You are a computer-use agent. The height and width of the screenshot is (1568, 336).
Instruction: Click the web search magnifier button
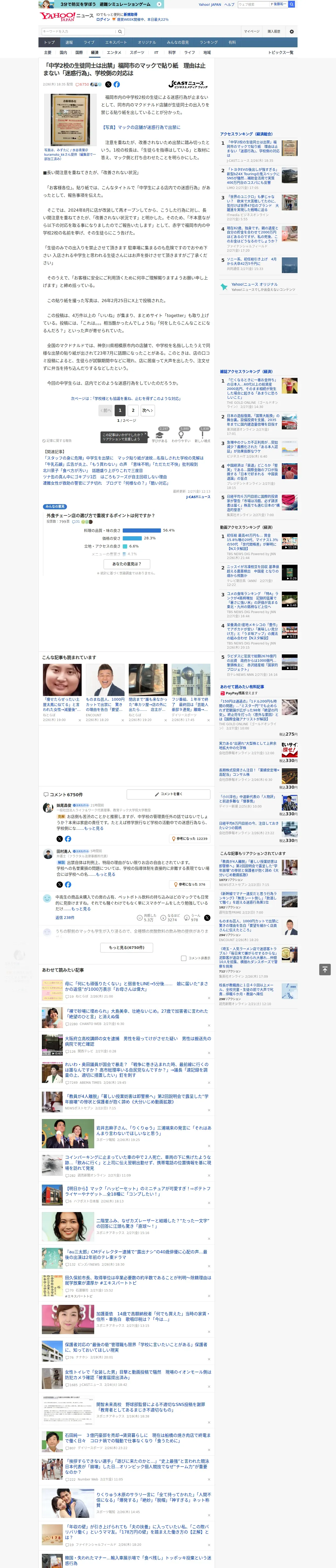point(292,4)
